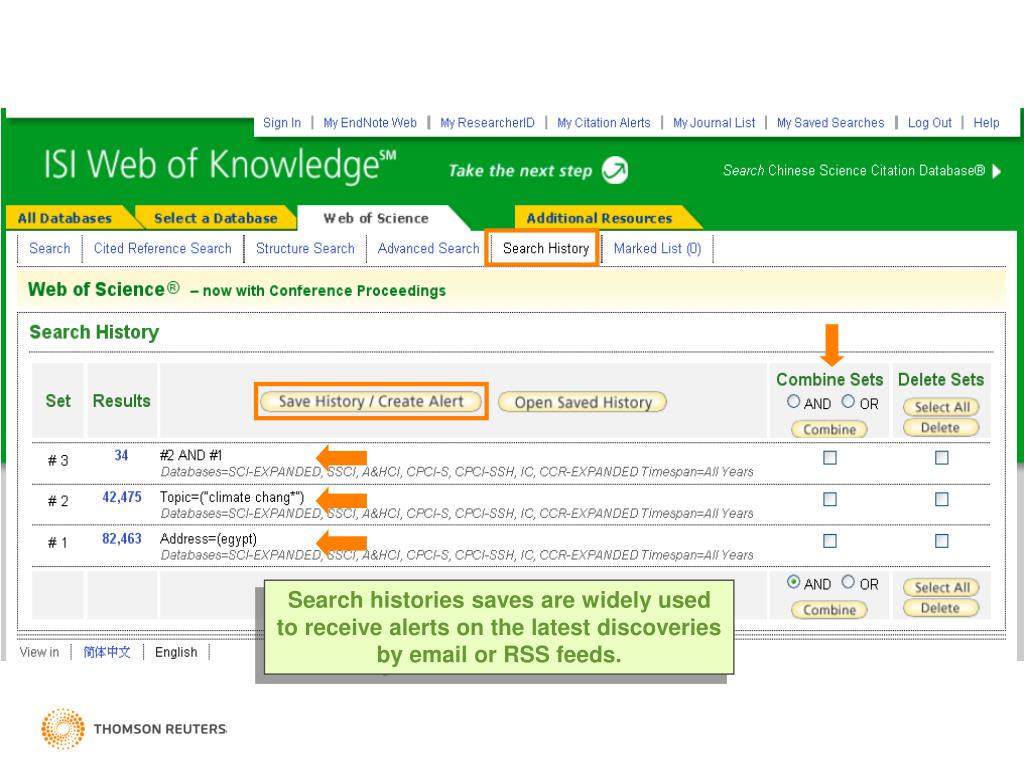This screenshot has height=768, width=1024.
Task: Click the lower Select All button
Action: (941, 587)
